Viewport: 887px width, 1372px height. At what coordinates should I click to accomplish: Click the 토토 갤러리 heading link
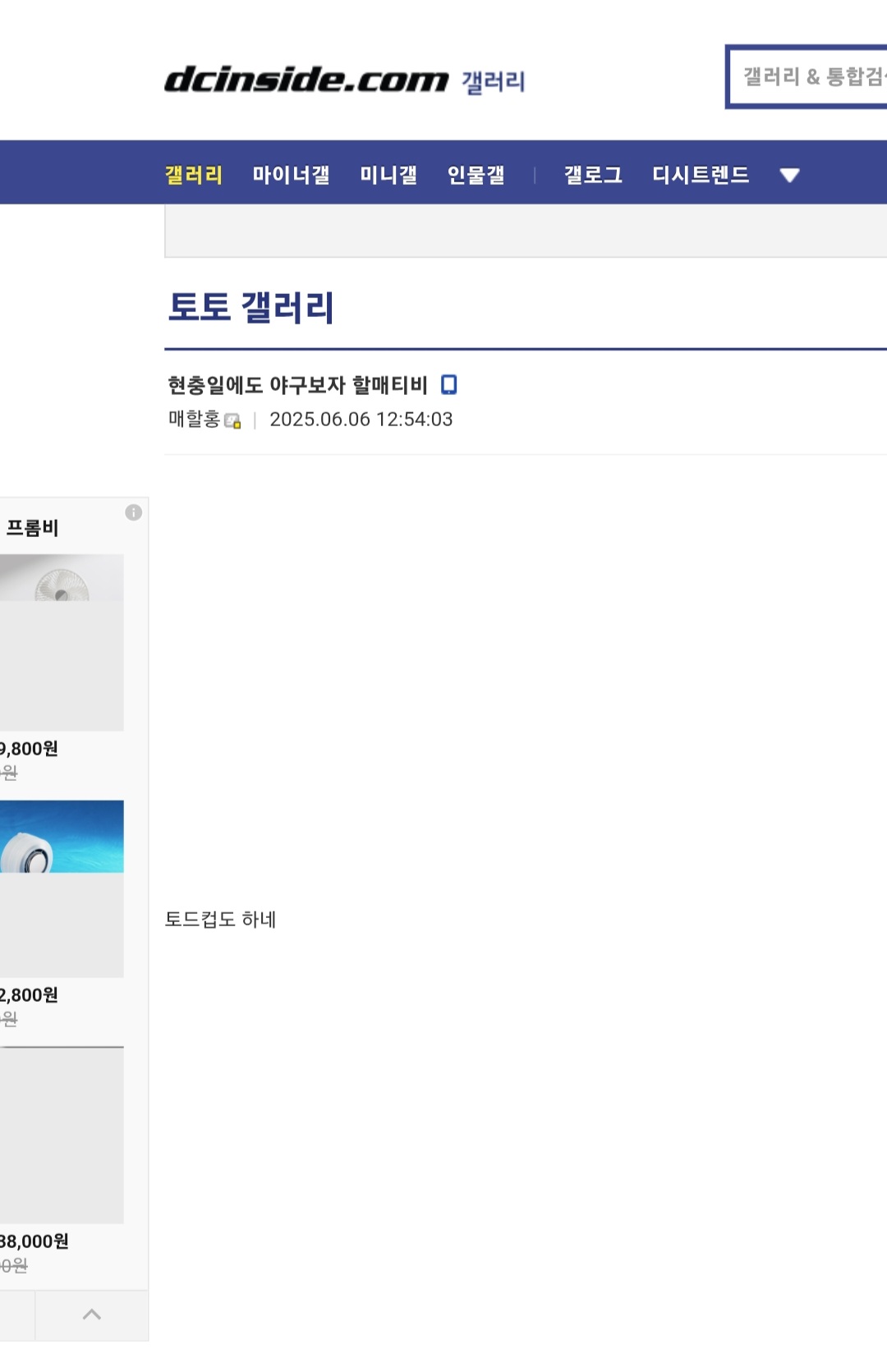point(250,307)
